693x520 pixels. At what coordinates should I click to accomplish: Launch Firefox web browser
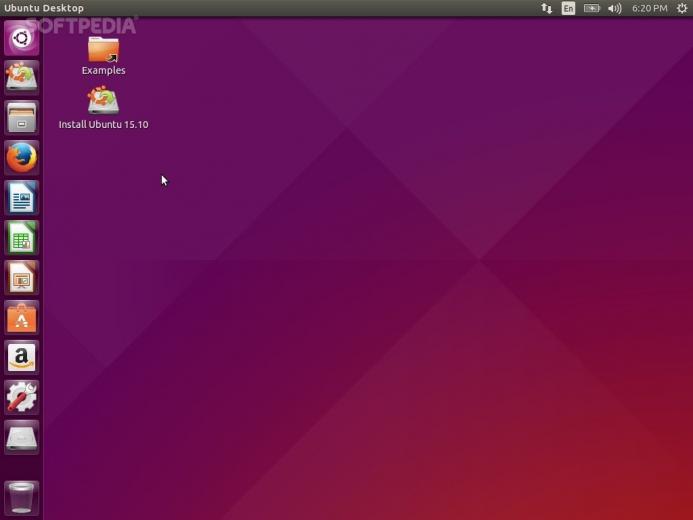[22, 158]
